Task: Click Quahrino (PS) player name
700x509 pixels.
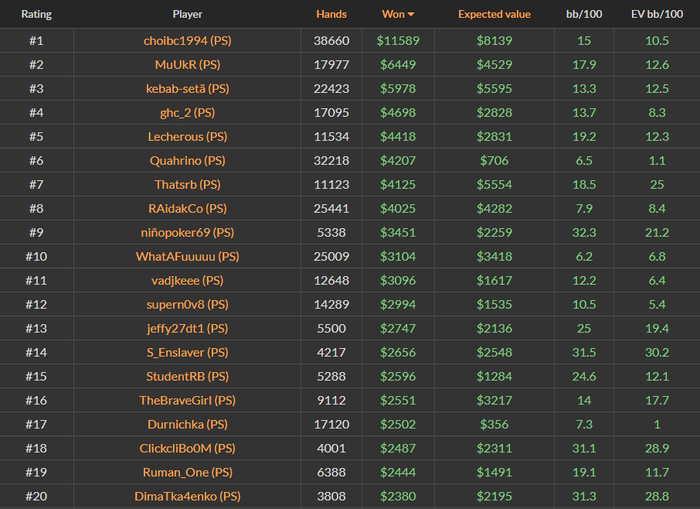Action: click(186, 160)
